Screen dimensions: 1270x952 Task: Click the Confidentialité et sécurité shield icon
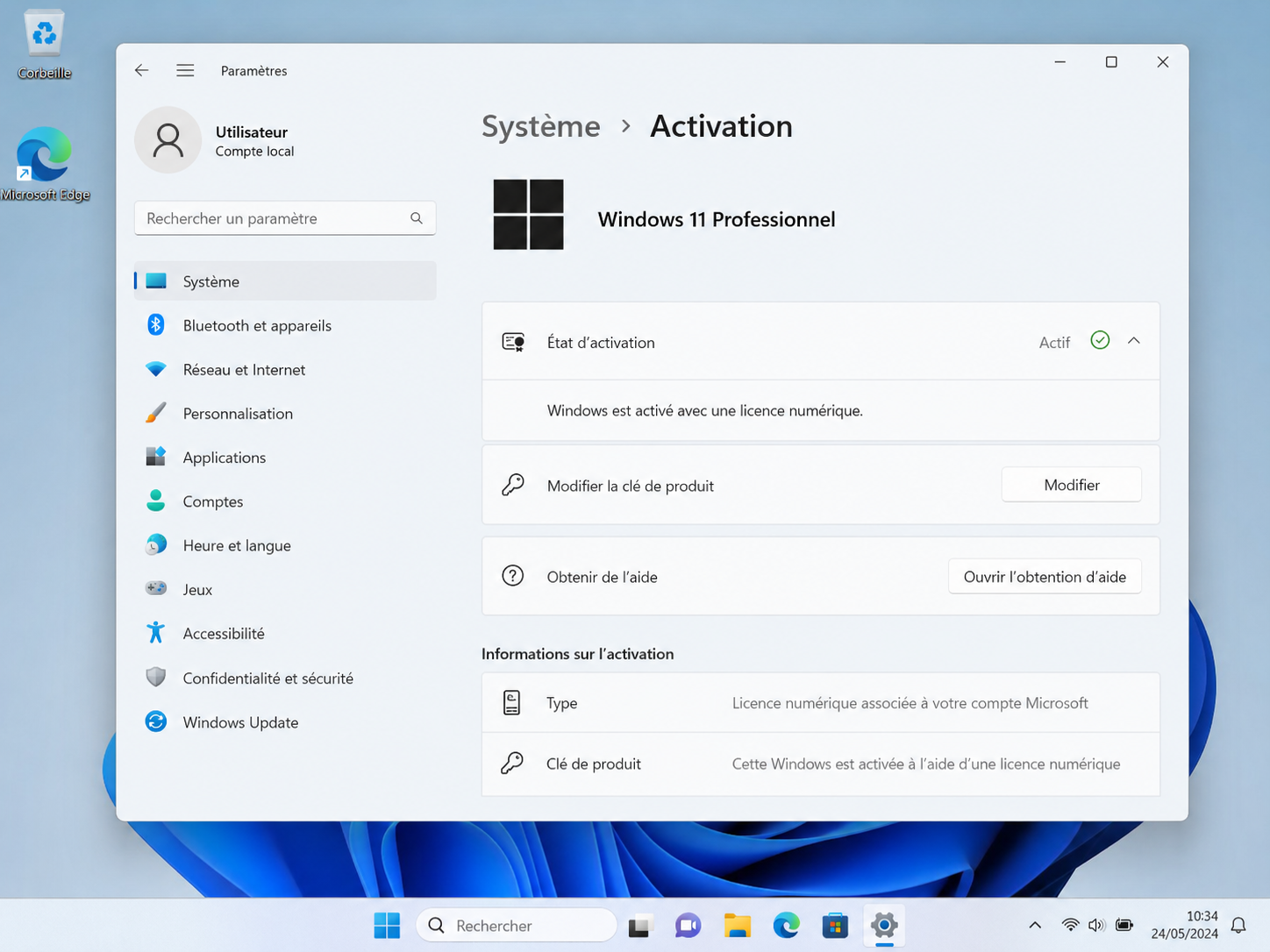tap(156, 678)
